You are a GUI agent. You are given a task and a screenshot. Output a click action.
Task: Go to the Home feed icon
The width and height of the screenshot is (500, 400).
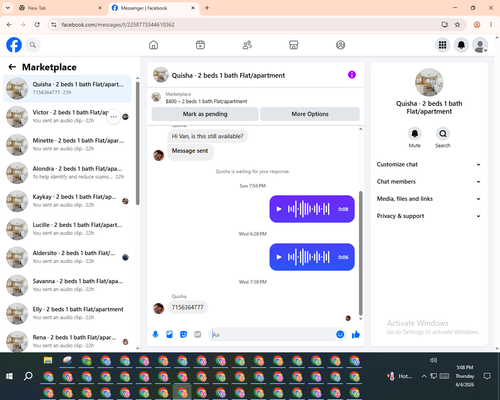click(153, 45)
